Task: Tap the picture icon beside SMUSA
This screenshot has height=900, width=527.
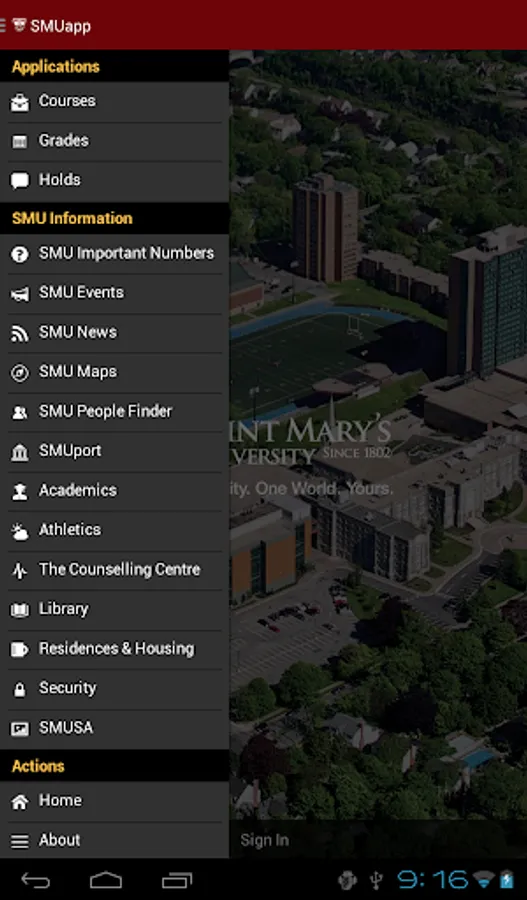Action: click(x=20, y=729)
